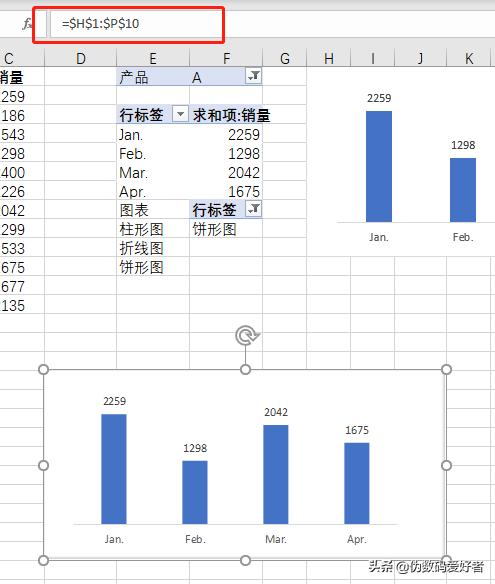Select column C header
Viewport: 495px width, 584px height.
pyautogui.click(x=22, y=58)
